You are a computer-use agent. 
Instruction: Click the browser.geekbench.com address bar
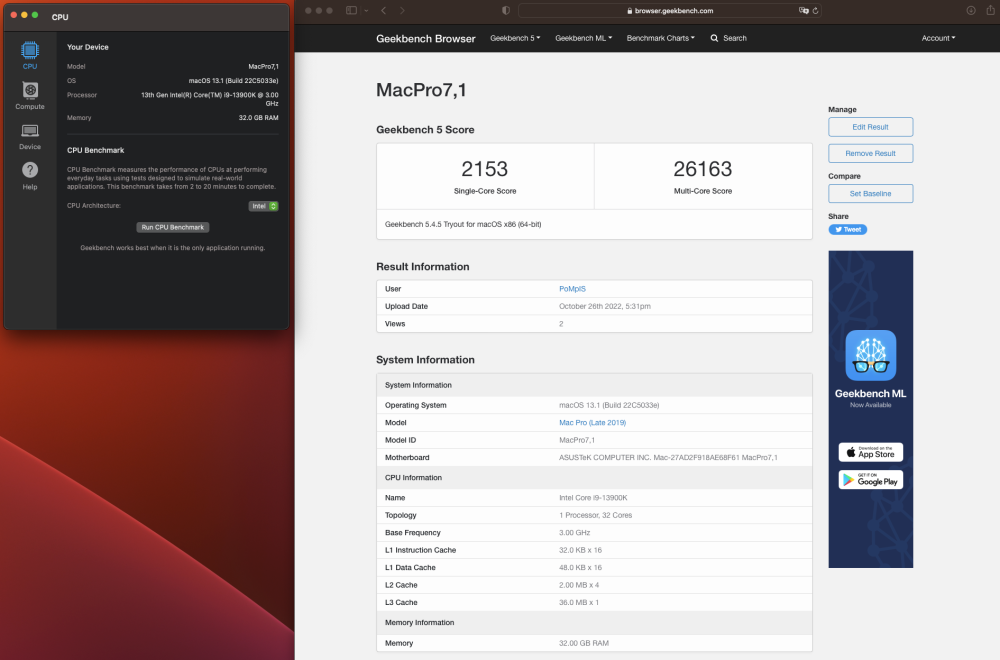click(670, 10)
